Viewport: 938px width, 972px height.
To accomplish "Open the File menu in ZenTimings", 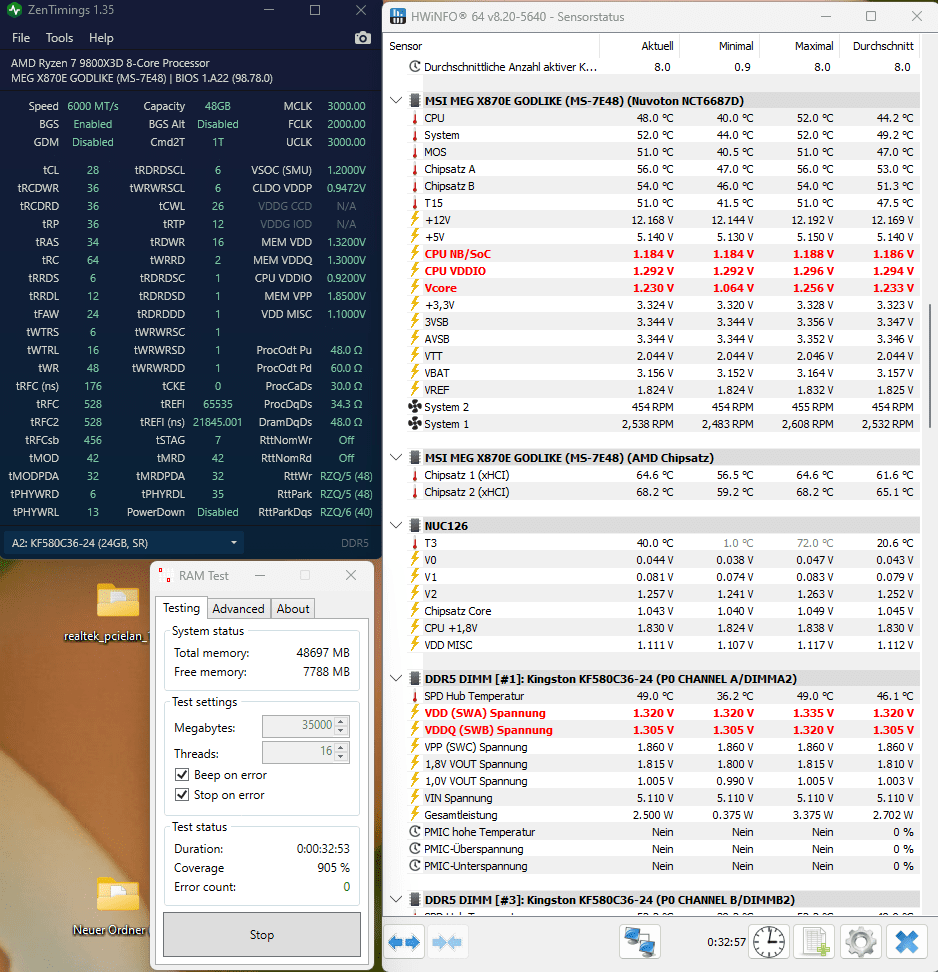I will pyautogui.click(x=20, y=38).
